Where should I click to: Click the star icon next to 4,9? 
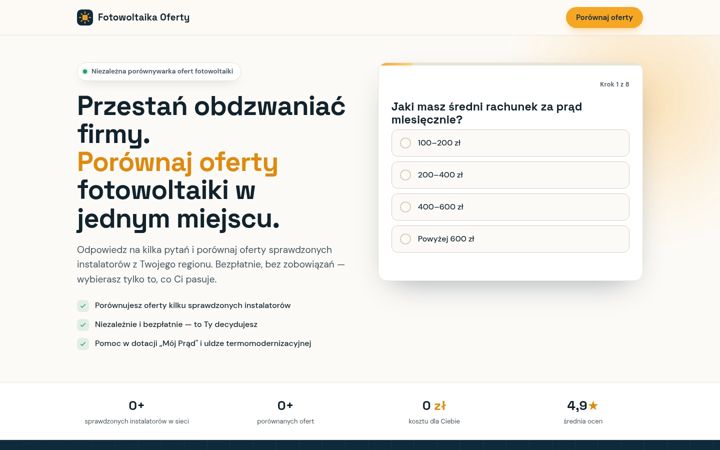pos(593,405)
